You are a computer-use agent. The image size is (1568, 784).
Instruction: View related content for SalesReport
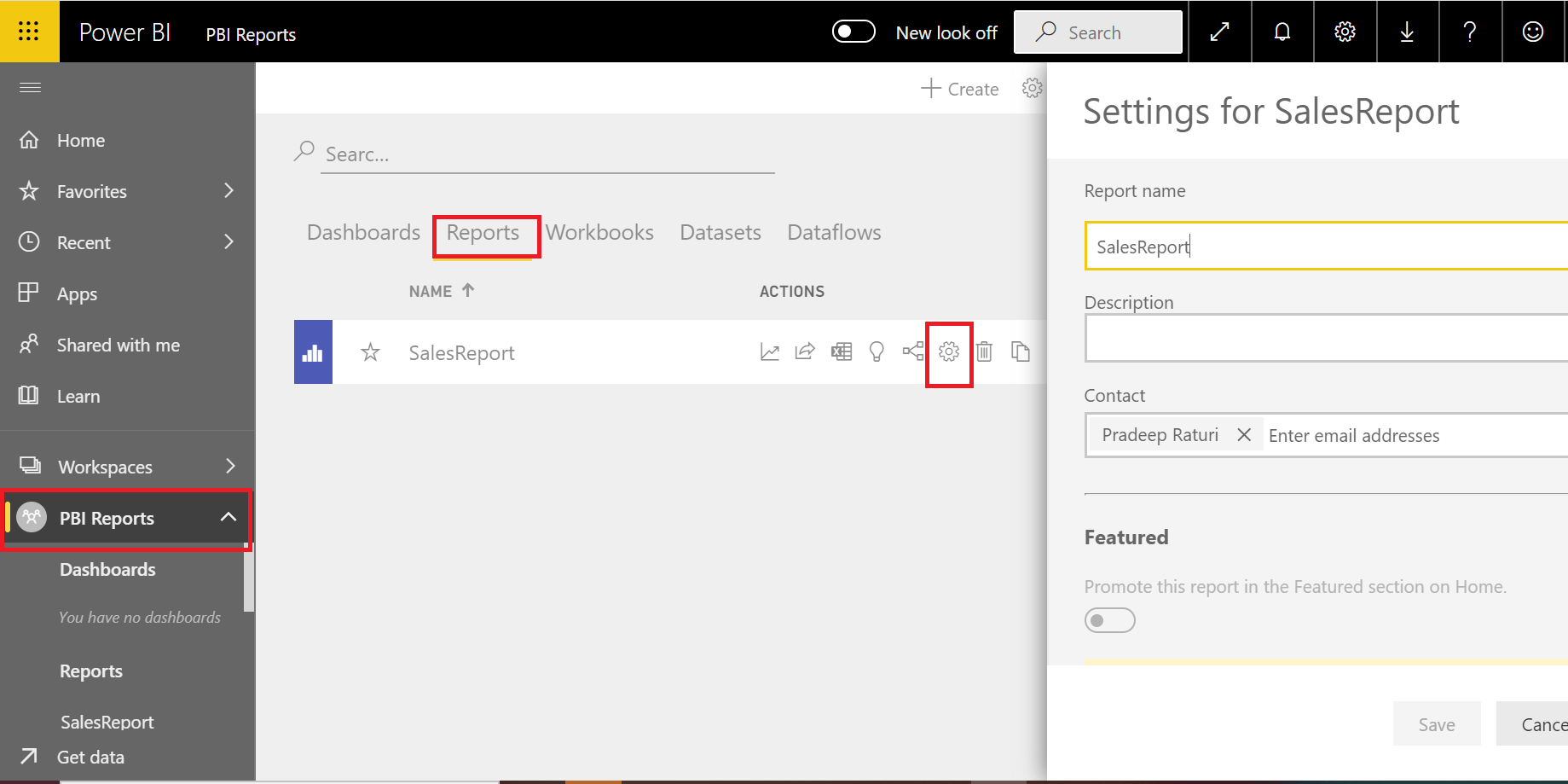pyautogui.click(x=912, y=351)
